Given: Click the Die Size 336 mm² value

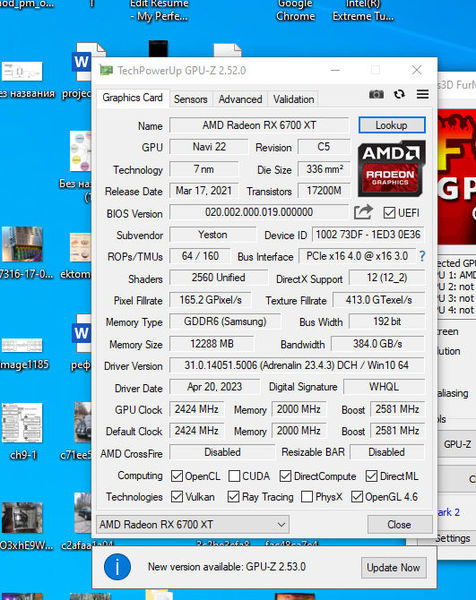Looking at the screenshot, I should [x=324, y=169].
